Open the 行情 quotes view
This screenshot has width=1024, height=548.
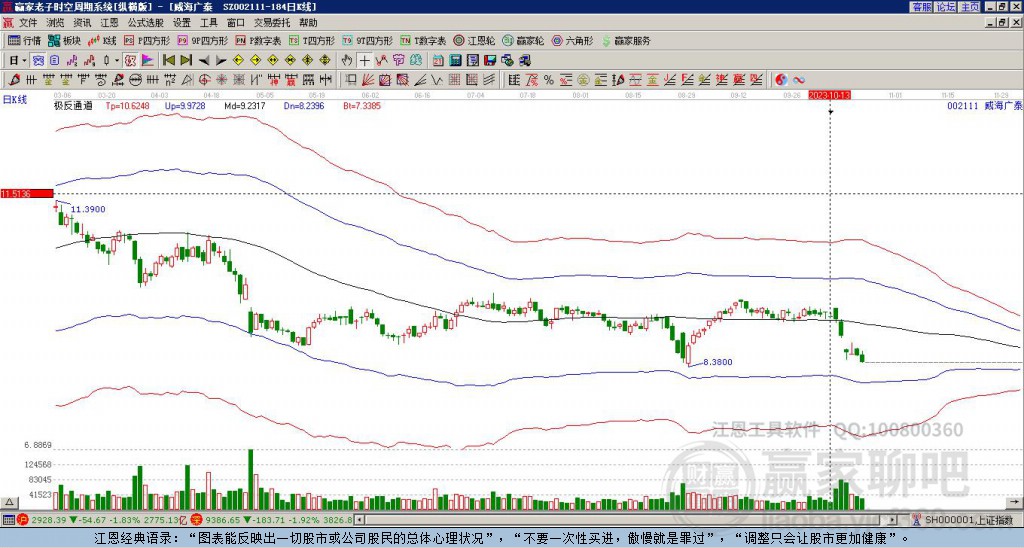(x=24, y=40)
